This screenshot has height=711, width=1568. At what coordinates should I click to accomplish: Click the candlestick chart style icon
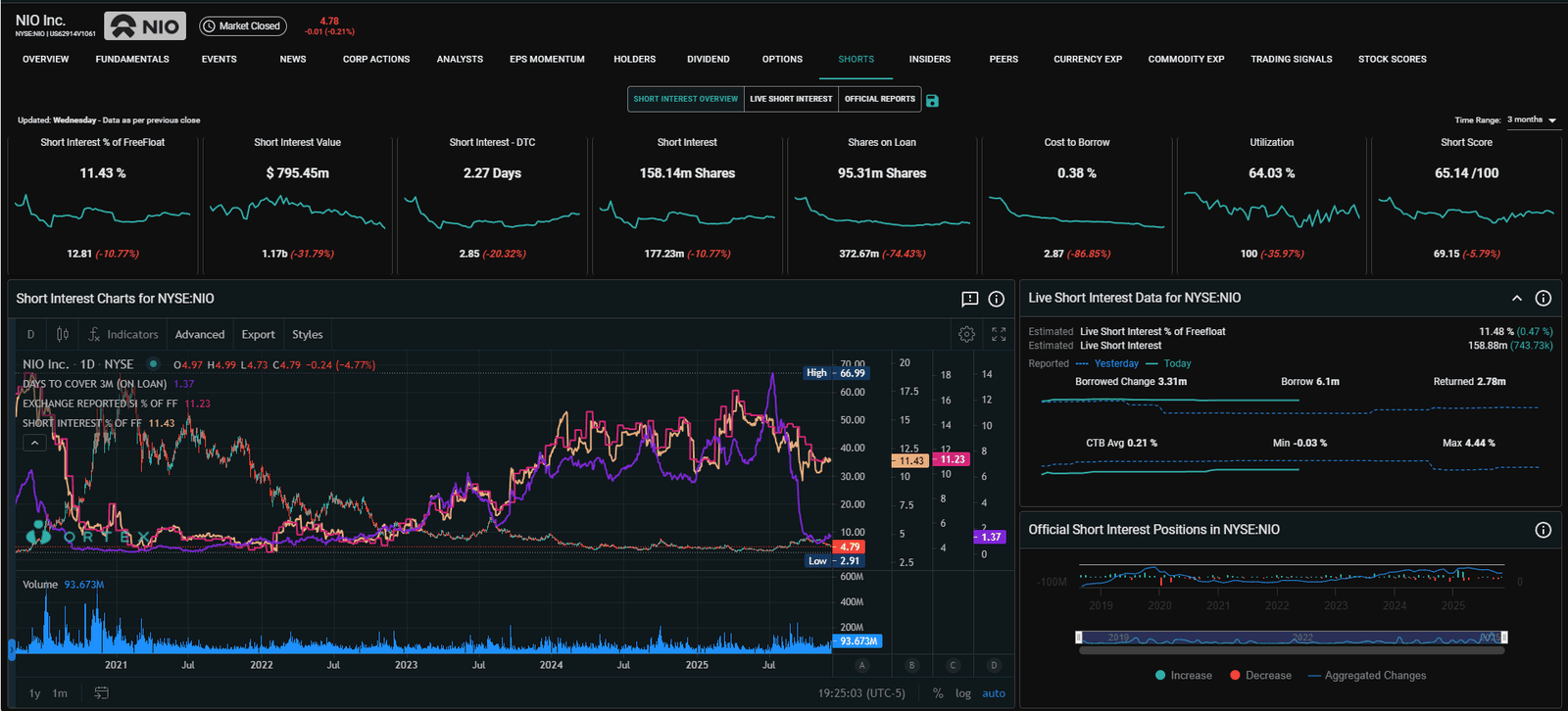(63, 334)
